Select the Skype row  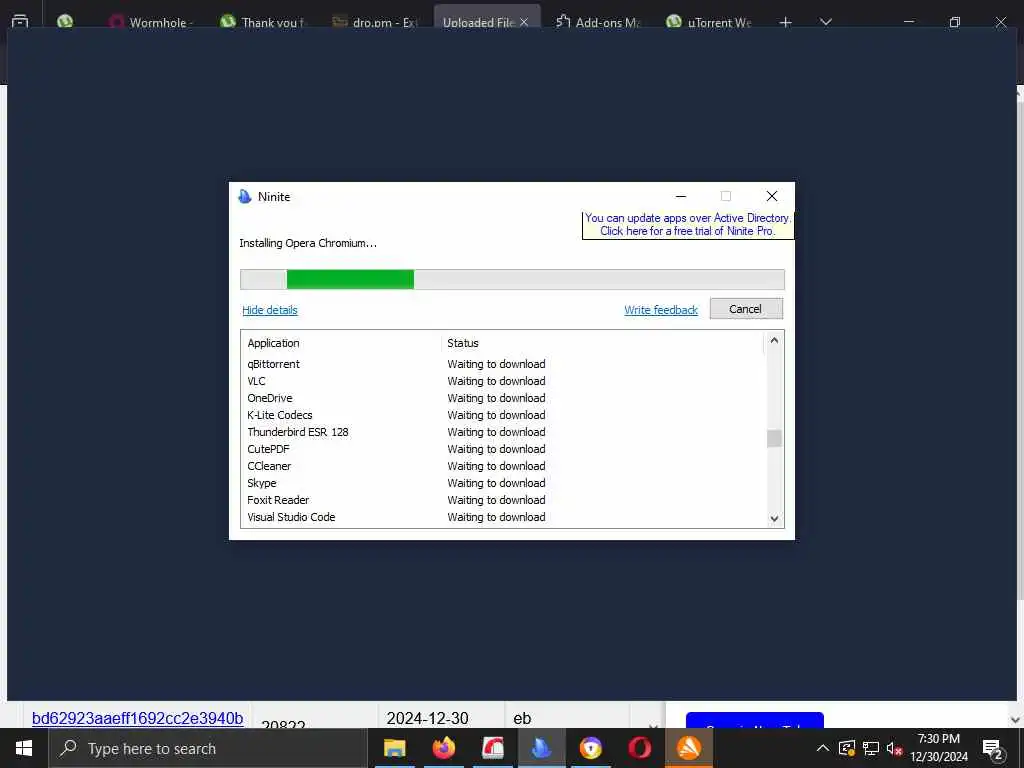click(x=503, y=483)
